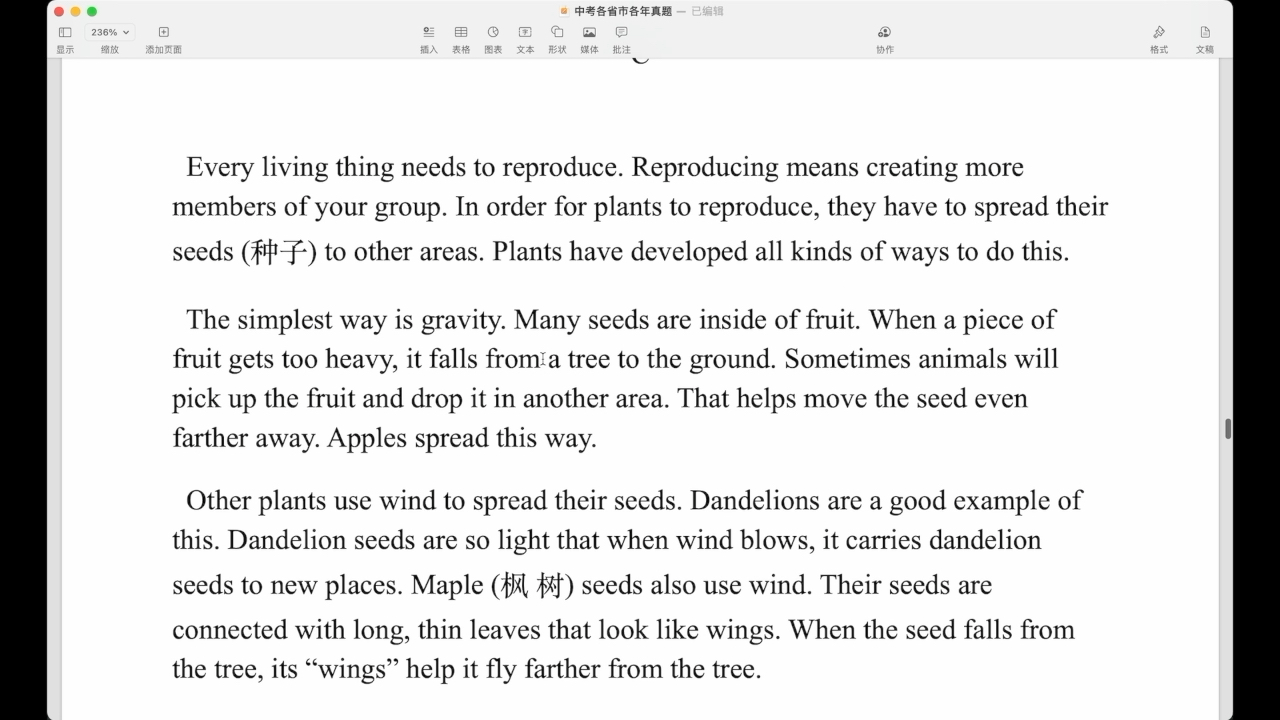Click the 已编辑 status in title bar
The width and height of the screenshot is (1280, 720).
(707, 11)
